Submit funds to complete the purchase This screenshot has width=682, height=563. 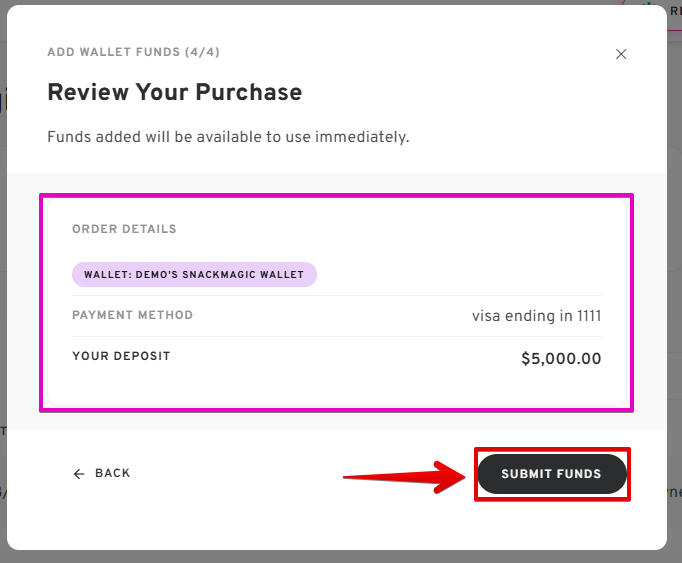click(551, 474)
